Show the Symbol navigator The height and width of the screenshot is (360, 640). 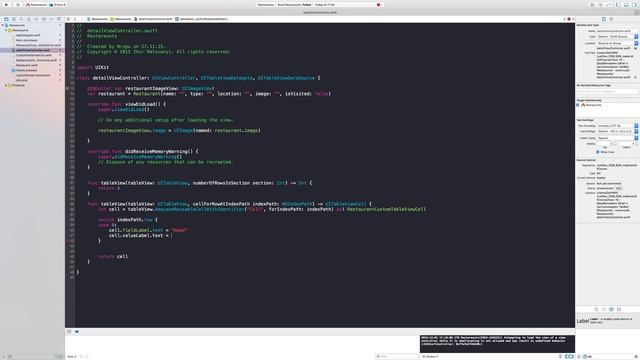click(x=13, y=19)
